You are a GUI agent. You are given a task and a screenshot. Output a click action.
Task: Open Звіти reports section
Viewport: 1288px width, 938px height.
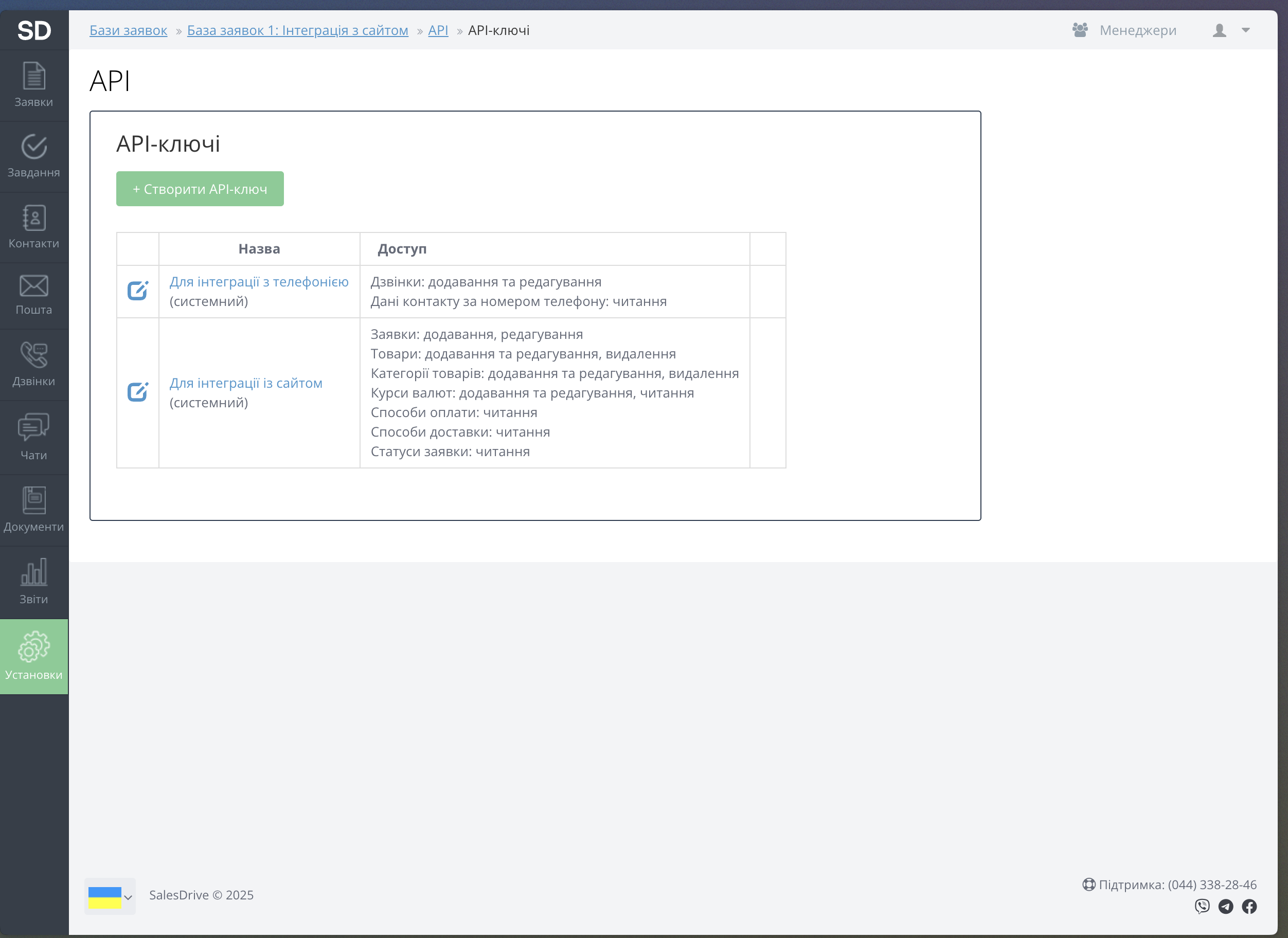(x=33, y=582)
